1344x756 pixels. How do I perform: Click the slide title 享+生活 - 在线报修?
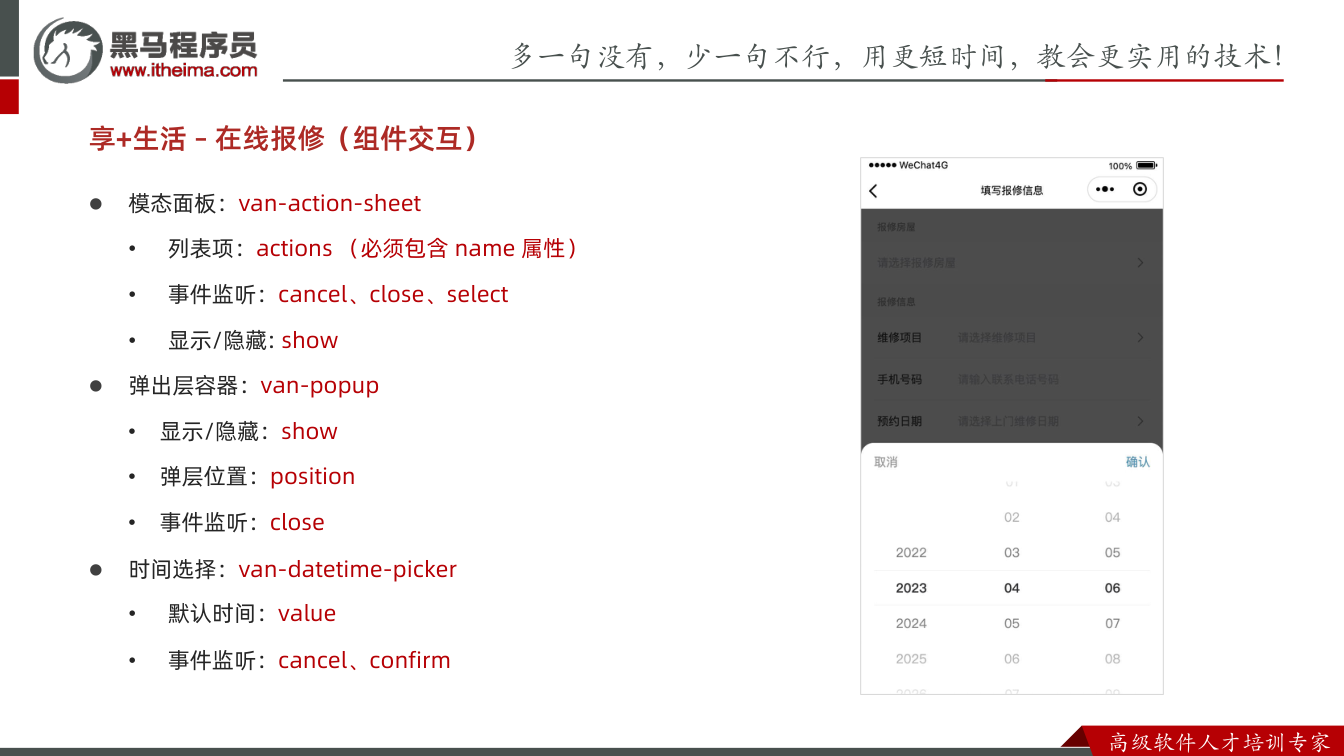[284, 138]
